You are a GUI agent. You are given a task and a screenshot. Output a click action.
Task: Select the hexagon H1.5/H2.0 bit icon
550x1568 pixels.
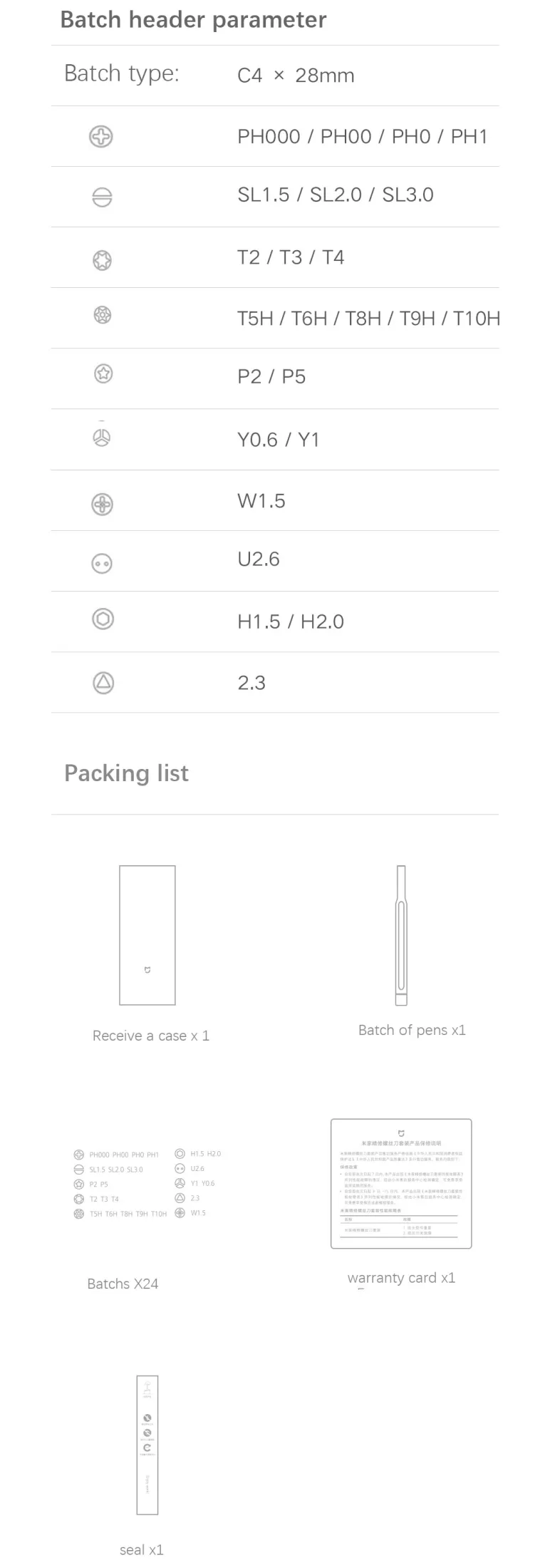click(x=103, y=619)
